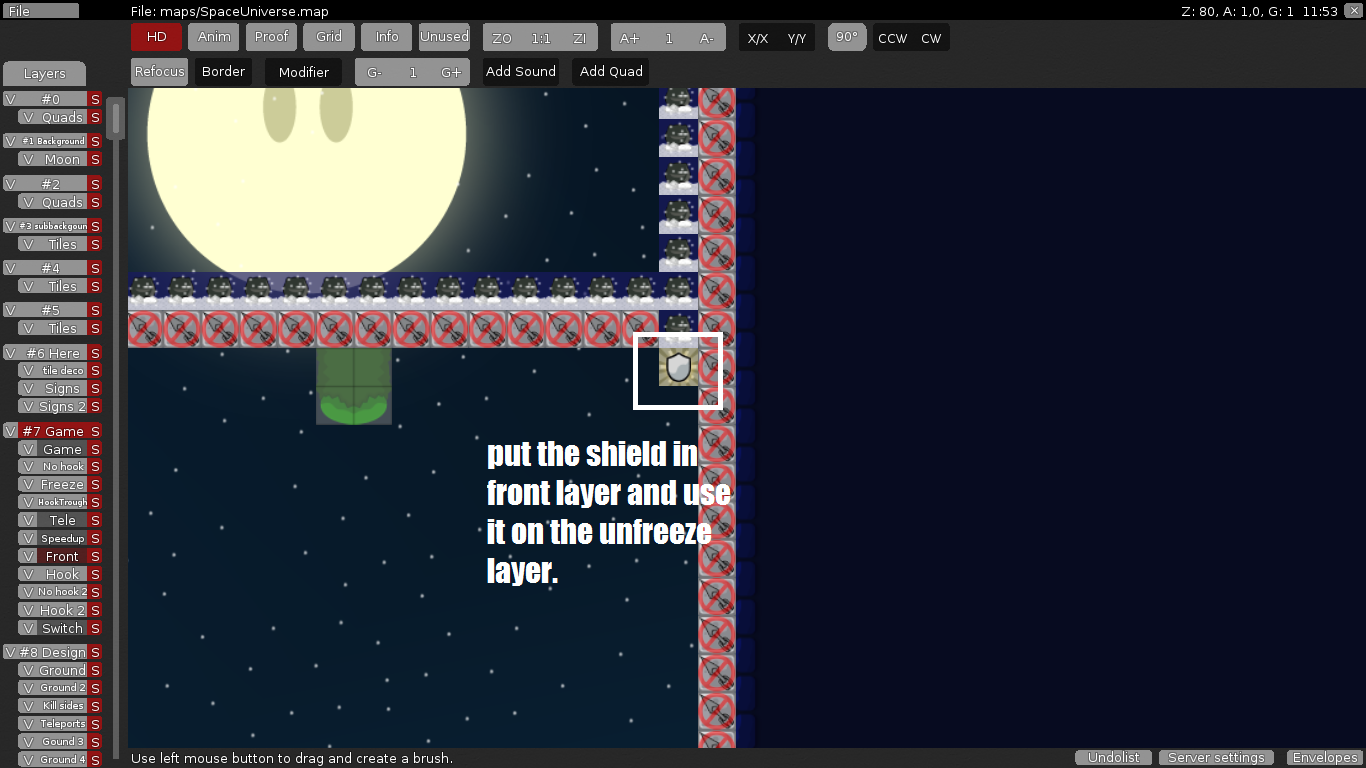Zoom out with the ZO button
This screenshot has width=1366, height=768.
[502, 38]
